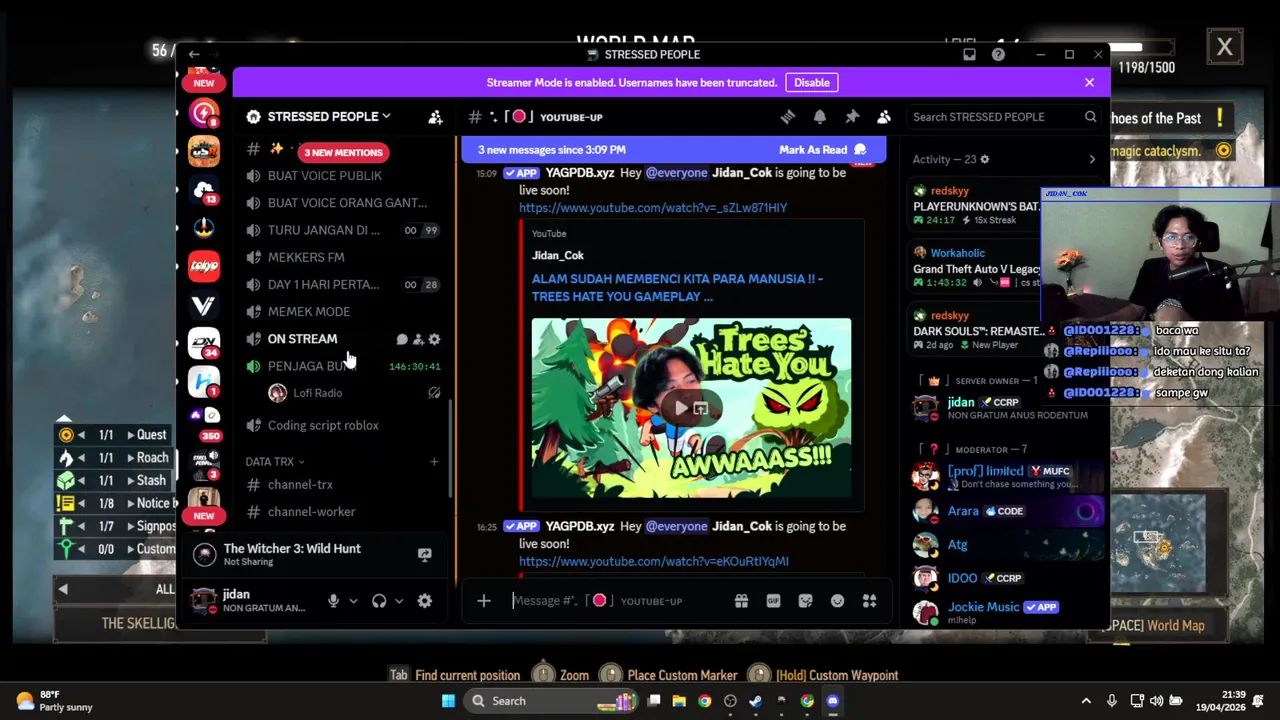
Task: Open microphone input options arrow
Action: click(x=353, y=601)
